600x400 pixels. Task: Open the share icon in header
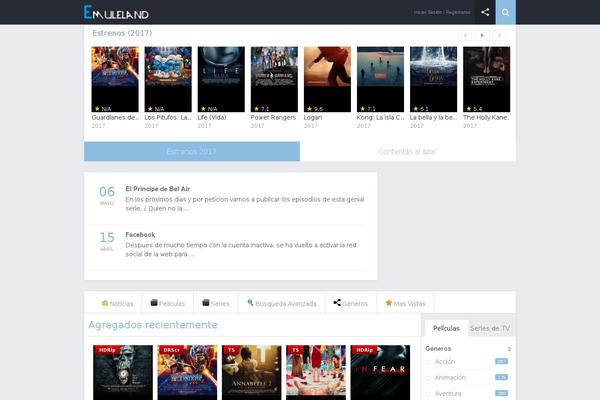tap(485, 12)
